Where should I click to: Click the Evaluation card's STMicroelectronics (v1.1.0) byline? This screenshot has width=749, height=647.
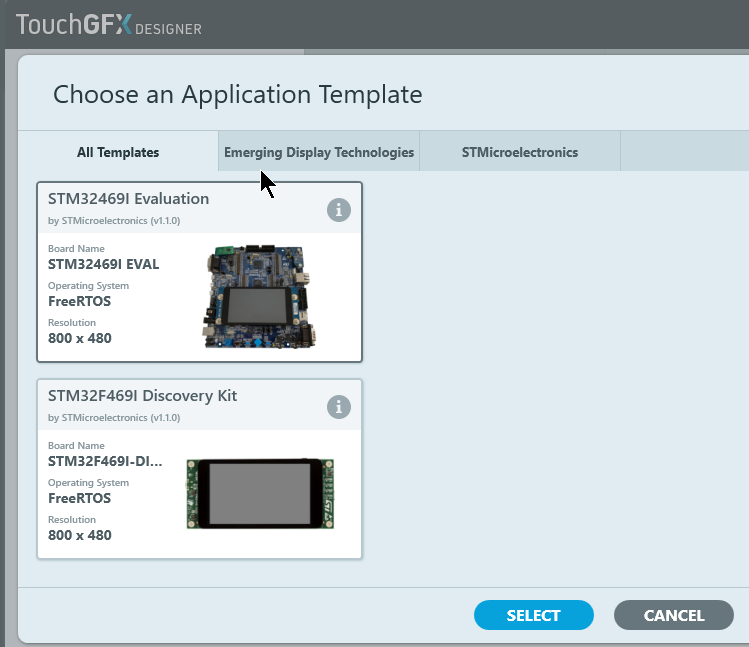pos(114,221)
